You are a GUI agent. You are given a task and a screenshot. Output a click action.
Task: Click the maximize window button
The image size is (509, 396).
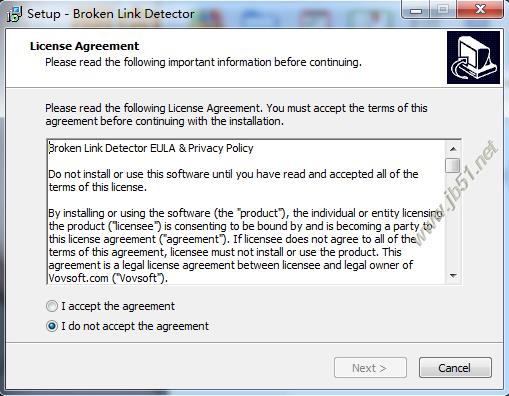pos(443,10)
